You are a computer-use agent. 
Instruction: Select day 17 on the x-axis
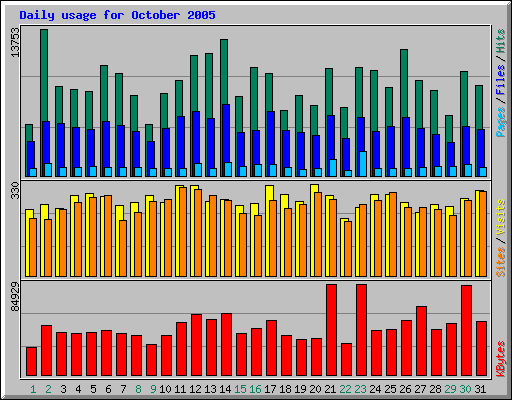(x=270, y=389)
